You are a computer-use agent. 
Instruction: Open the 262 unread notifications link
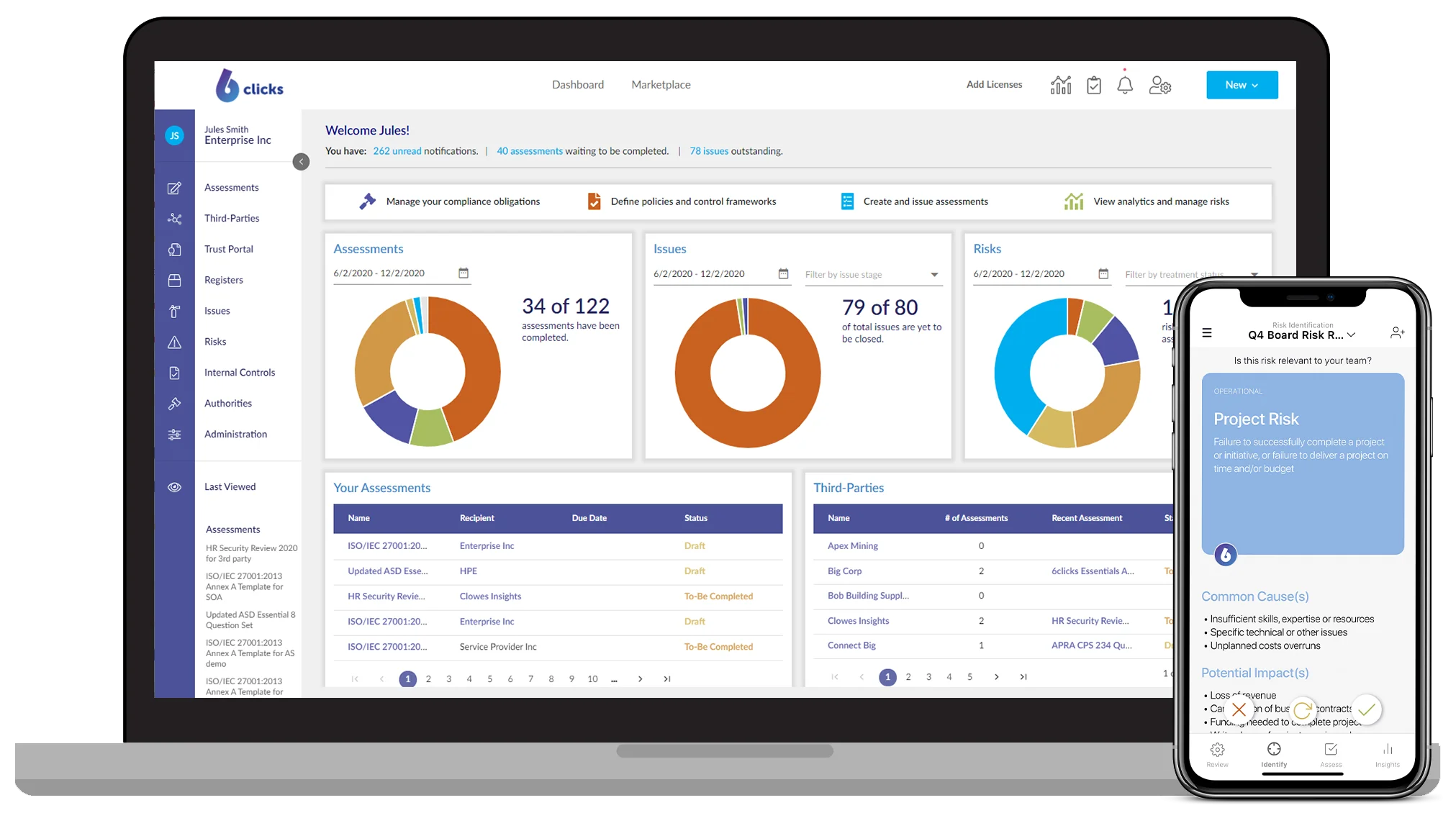tap(397, 151)
